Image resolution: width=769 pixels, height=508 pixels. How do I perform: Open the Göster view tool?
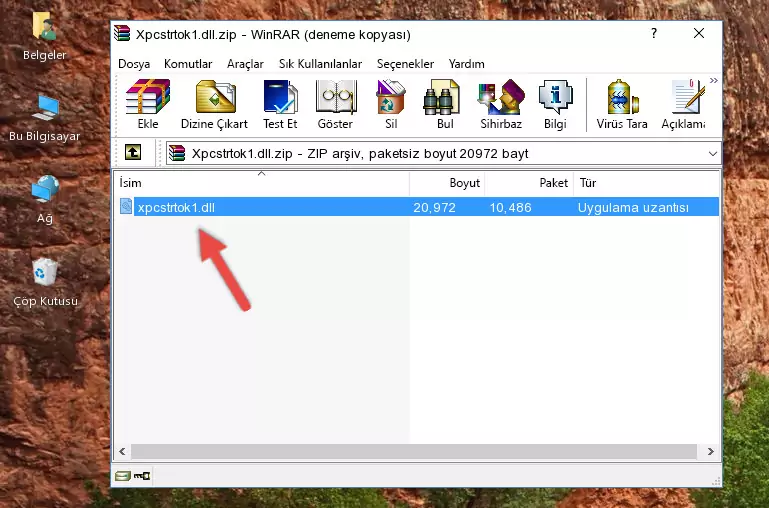(x=335, y=104)
